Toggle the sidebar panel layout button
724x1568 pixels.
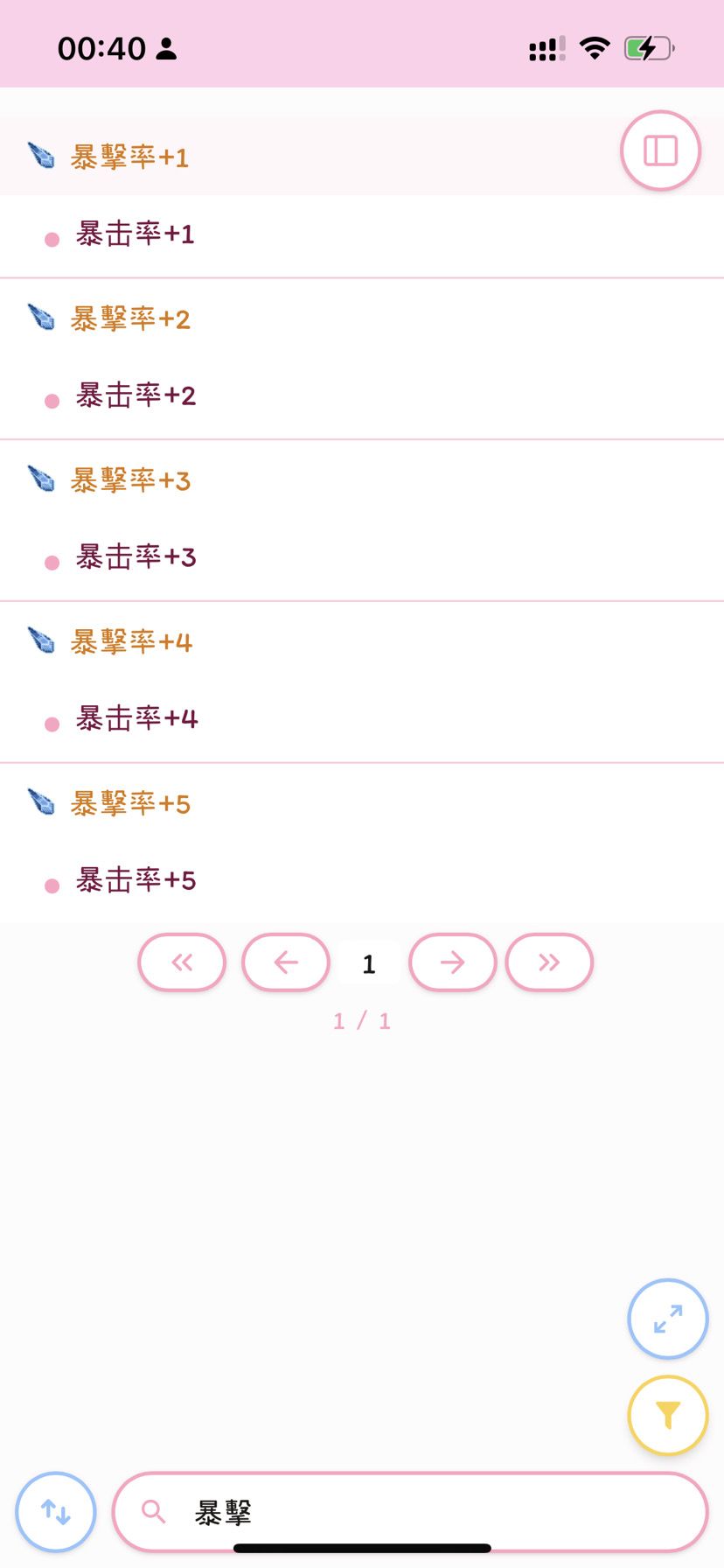click(x=660, y=150)
